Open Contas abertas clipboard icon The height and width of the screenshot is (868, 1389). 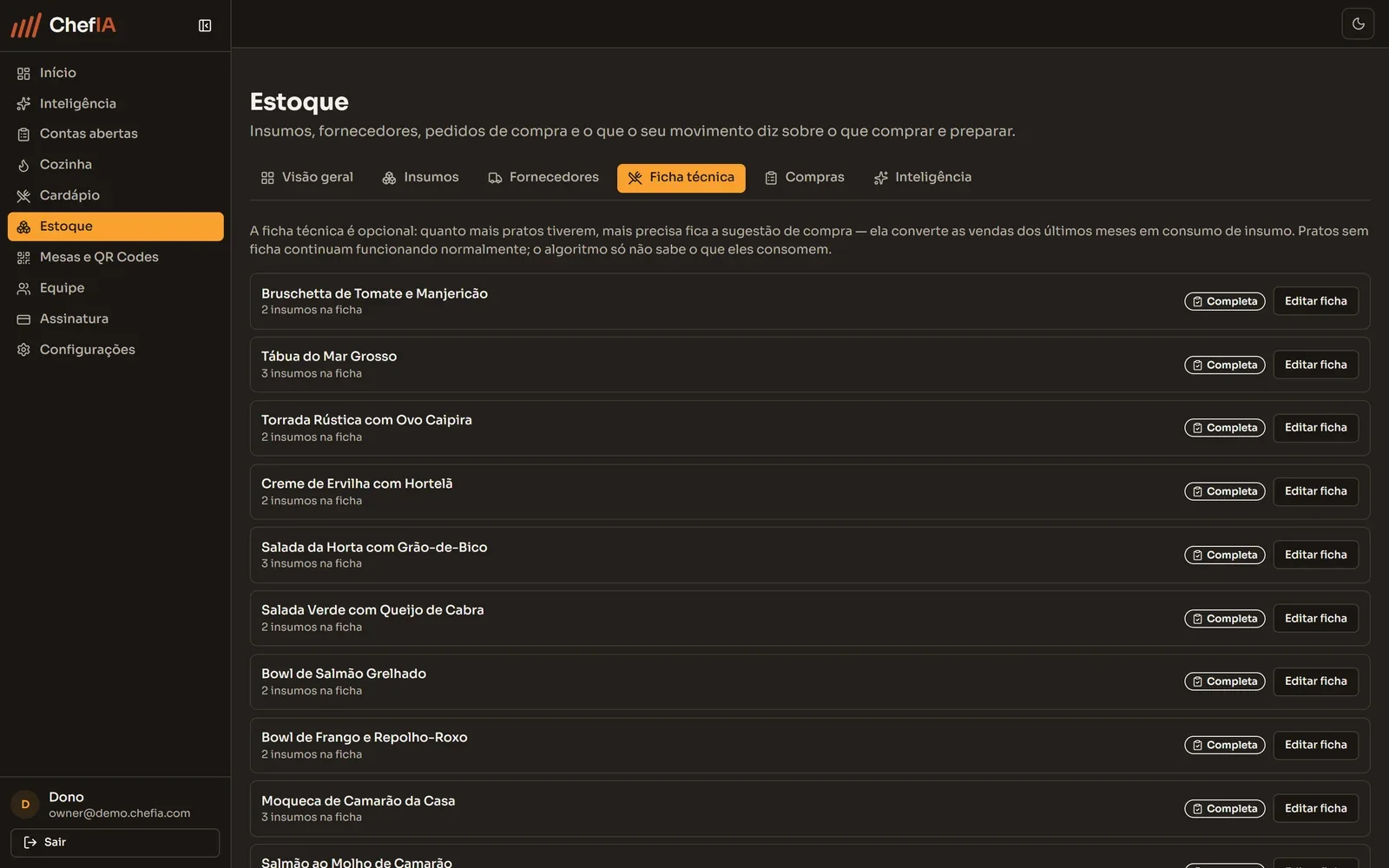(23, 135)
